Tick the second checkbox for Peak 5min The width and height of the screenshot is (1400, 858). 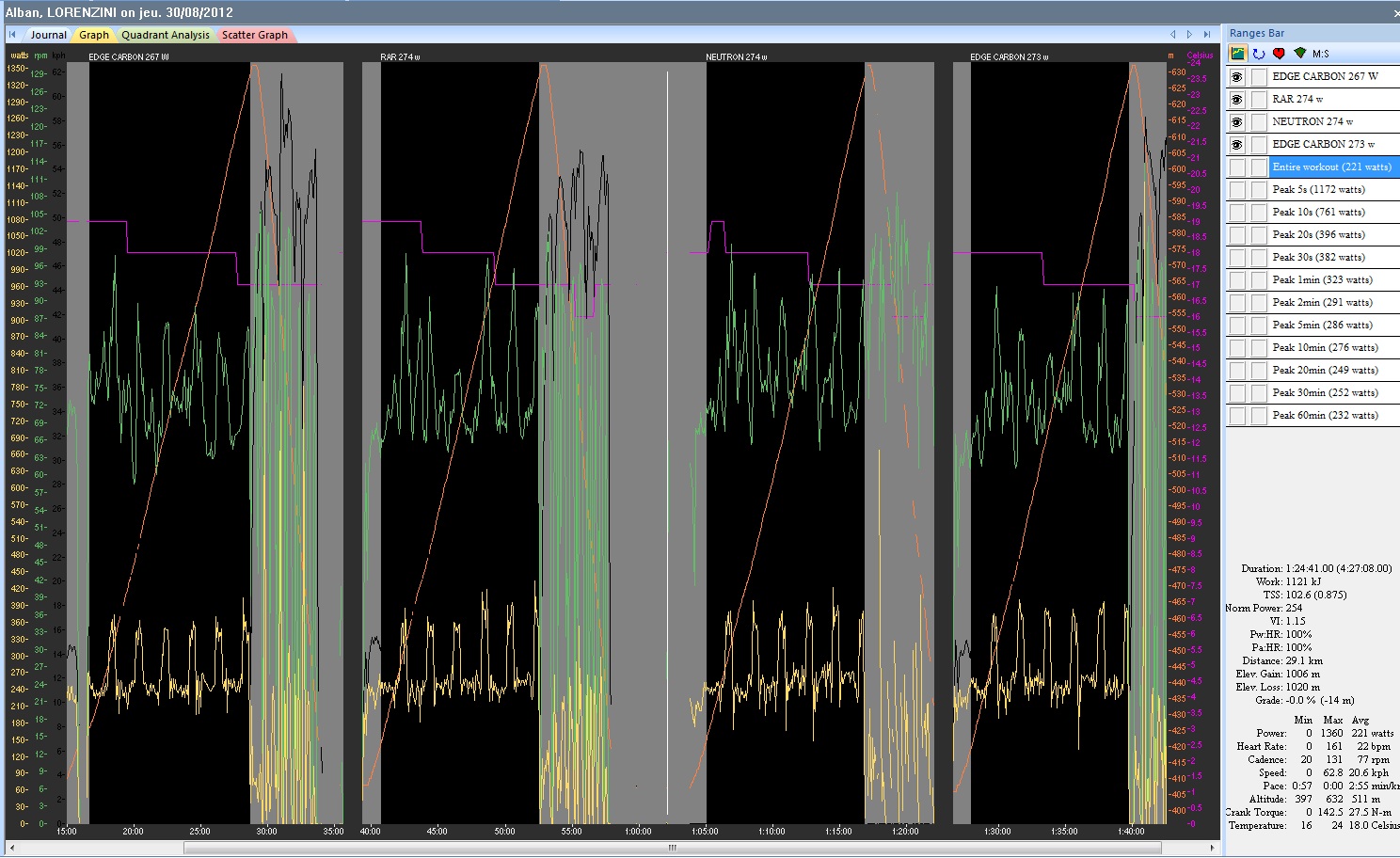point(1259,325)
